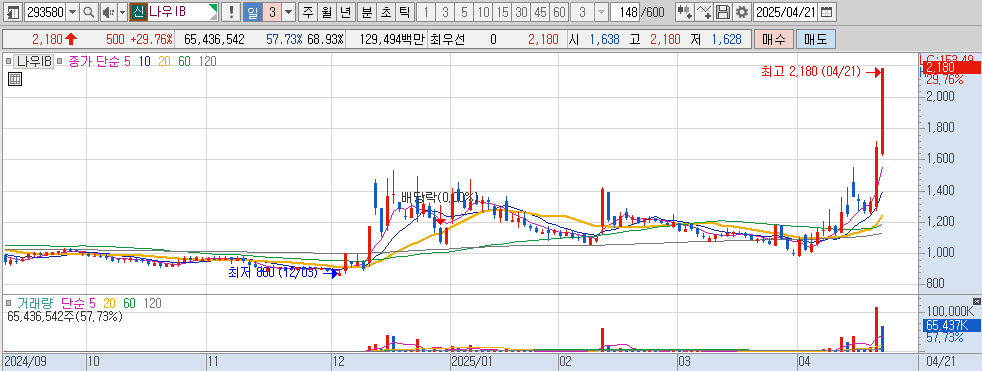Click the open price 1,638

coord(604,39)
